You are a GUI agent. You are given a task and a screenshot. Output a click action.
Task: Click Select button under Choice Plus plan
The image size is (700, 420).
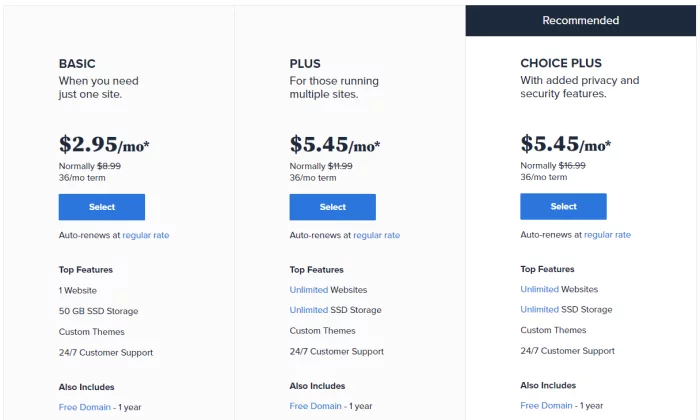click(x=563, y=207)
